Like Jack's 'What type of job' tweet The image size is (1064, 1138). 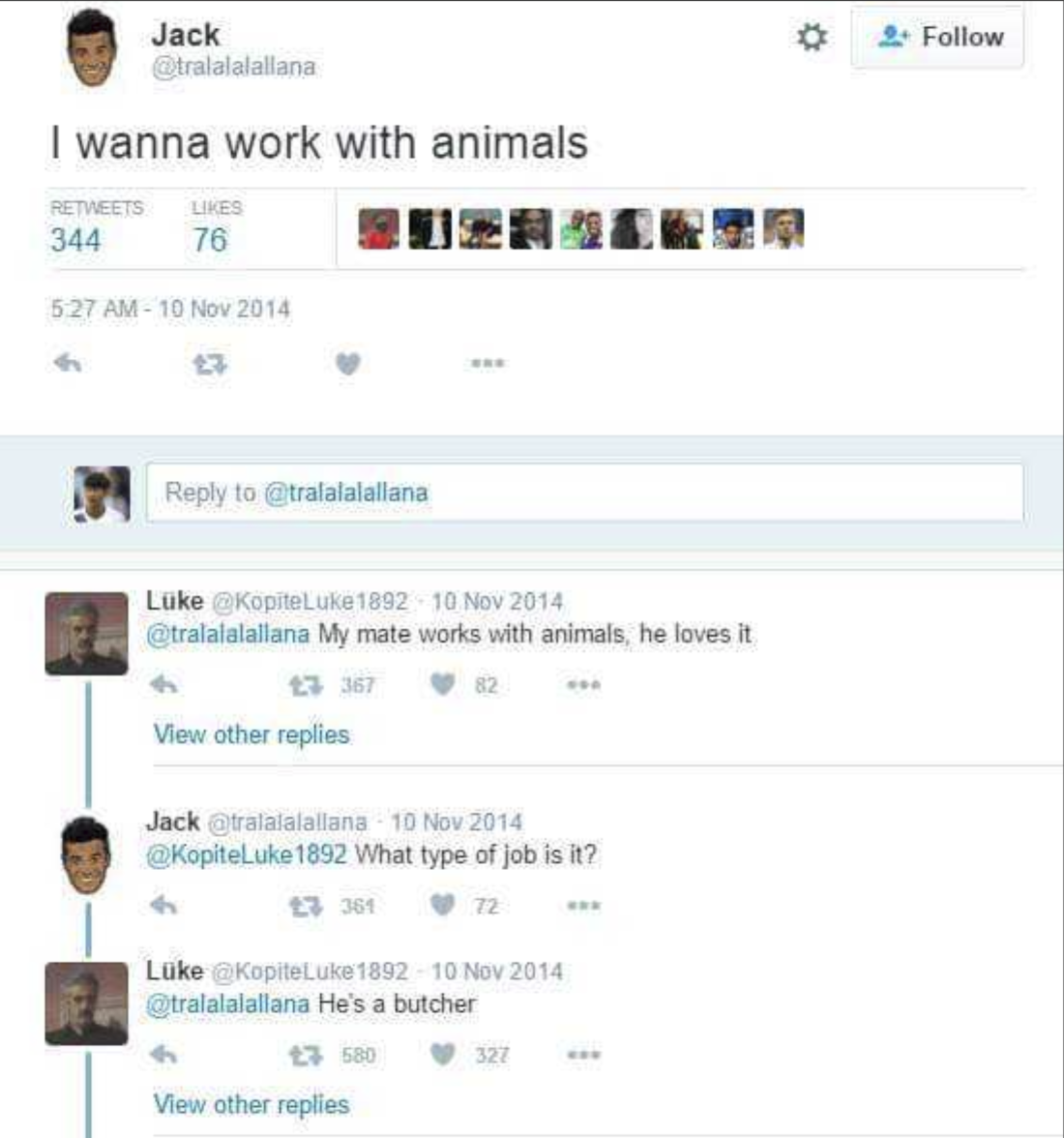443,906
